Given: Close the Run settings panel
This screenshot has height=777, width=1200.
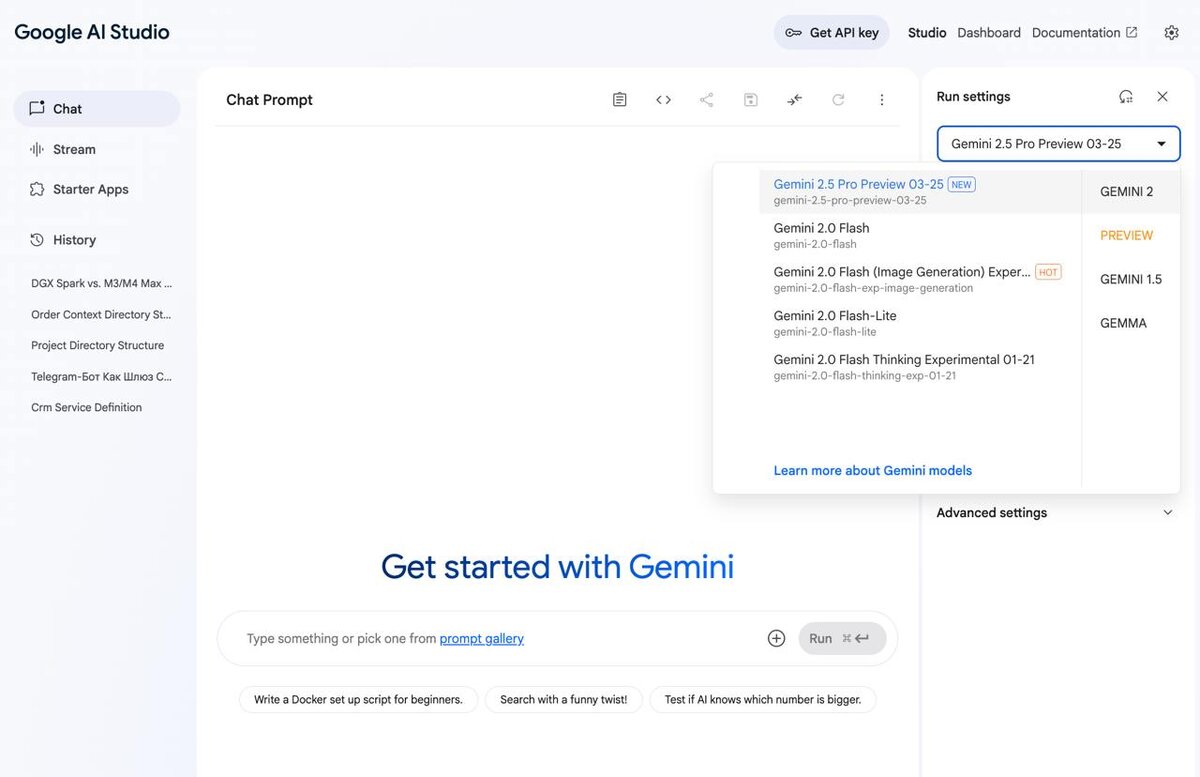Looking at the screenshot, I should [x=1162, y=97].
